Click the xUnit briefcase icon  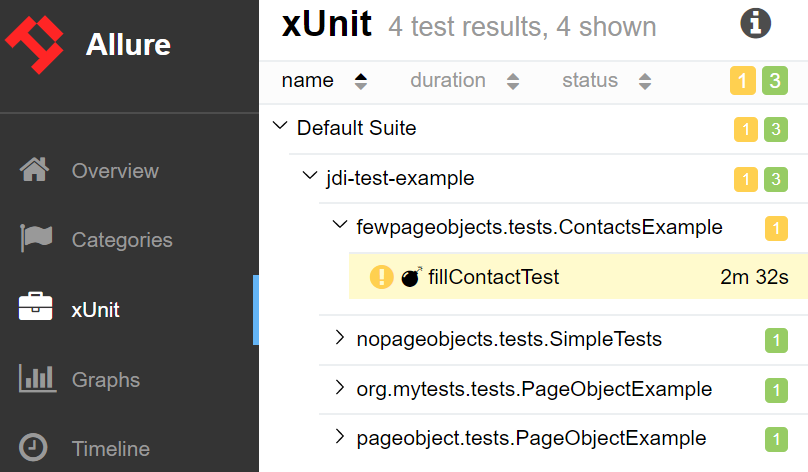[x=35, y=309]
